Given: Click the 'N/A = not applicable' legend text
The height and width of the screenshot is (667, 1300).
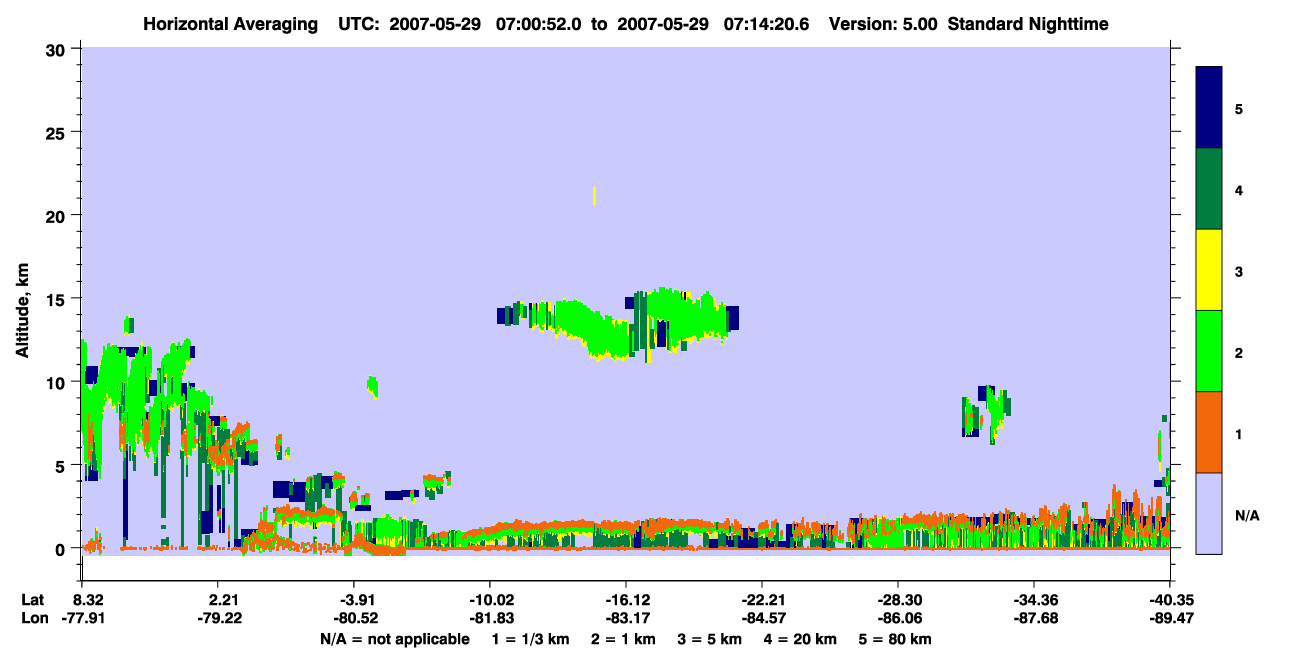Looking at the screenshot, I should click(394, 639).
